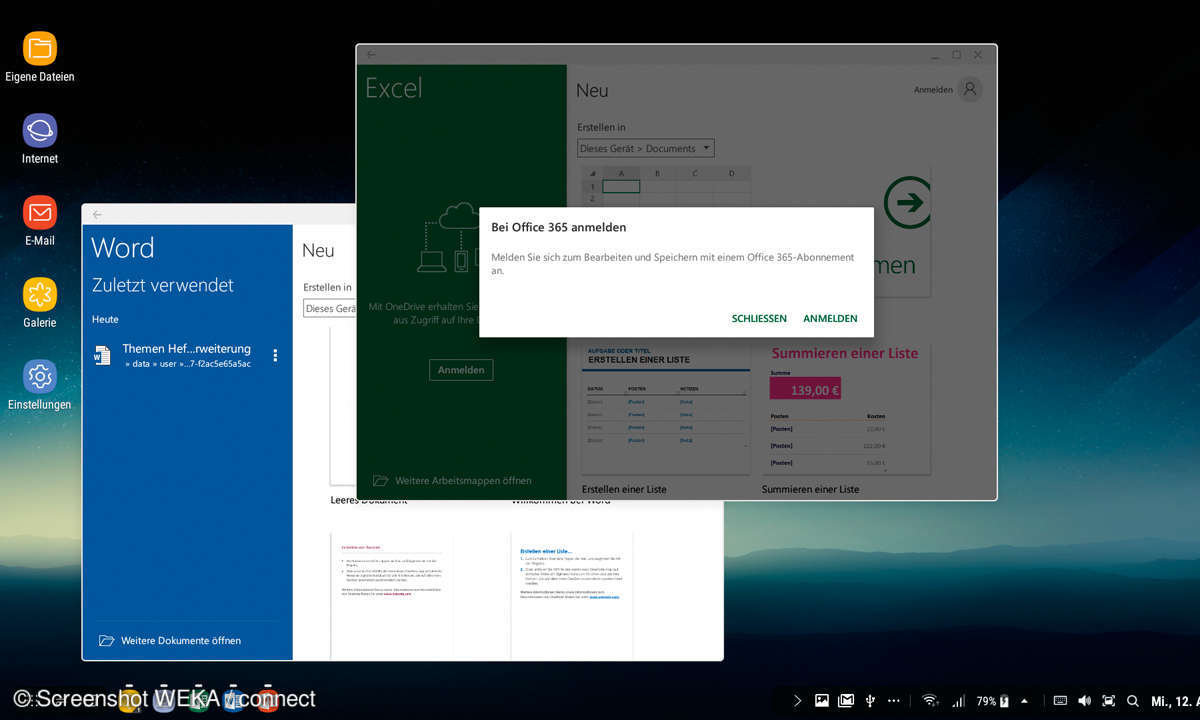Screen dimensions: 1200x720
Task: Click the Leeres Dokument caption in Word
Action: tap(369, 499)
